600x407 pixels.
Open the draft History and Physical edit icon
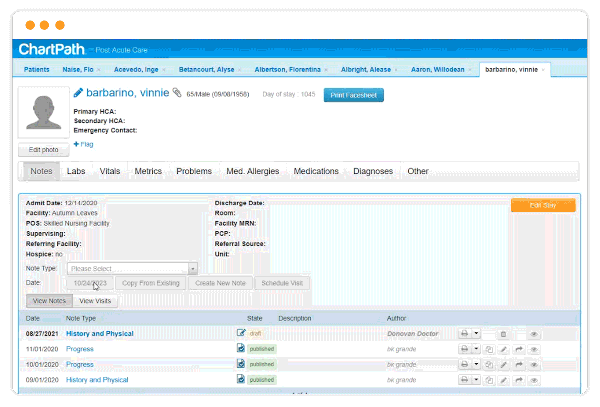coord(241,333)
